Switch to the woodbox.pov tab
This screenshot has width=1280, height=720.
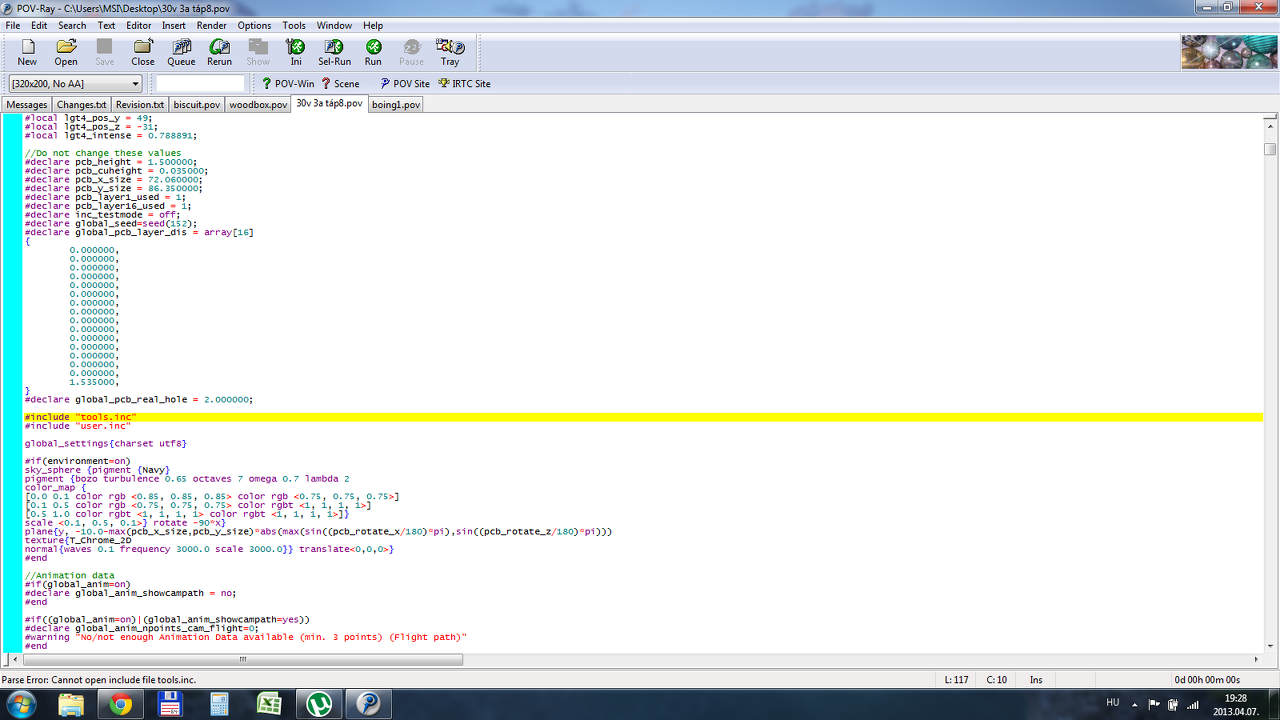[x=258, y=104]
